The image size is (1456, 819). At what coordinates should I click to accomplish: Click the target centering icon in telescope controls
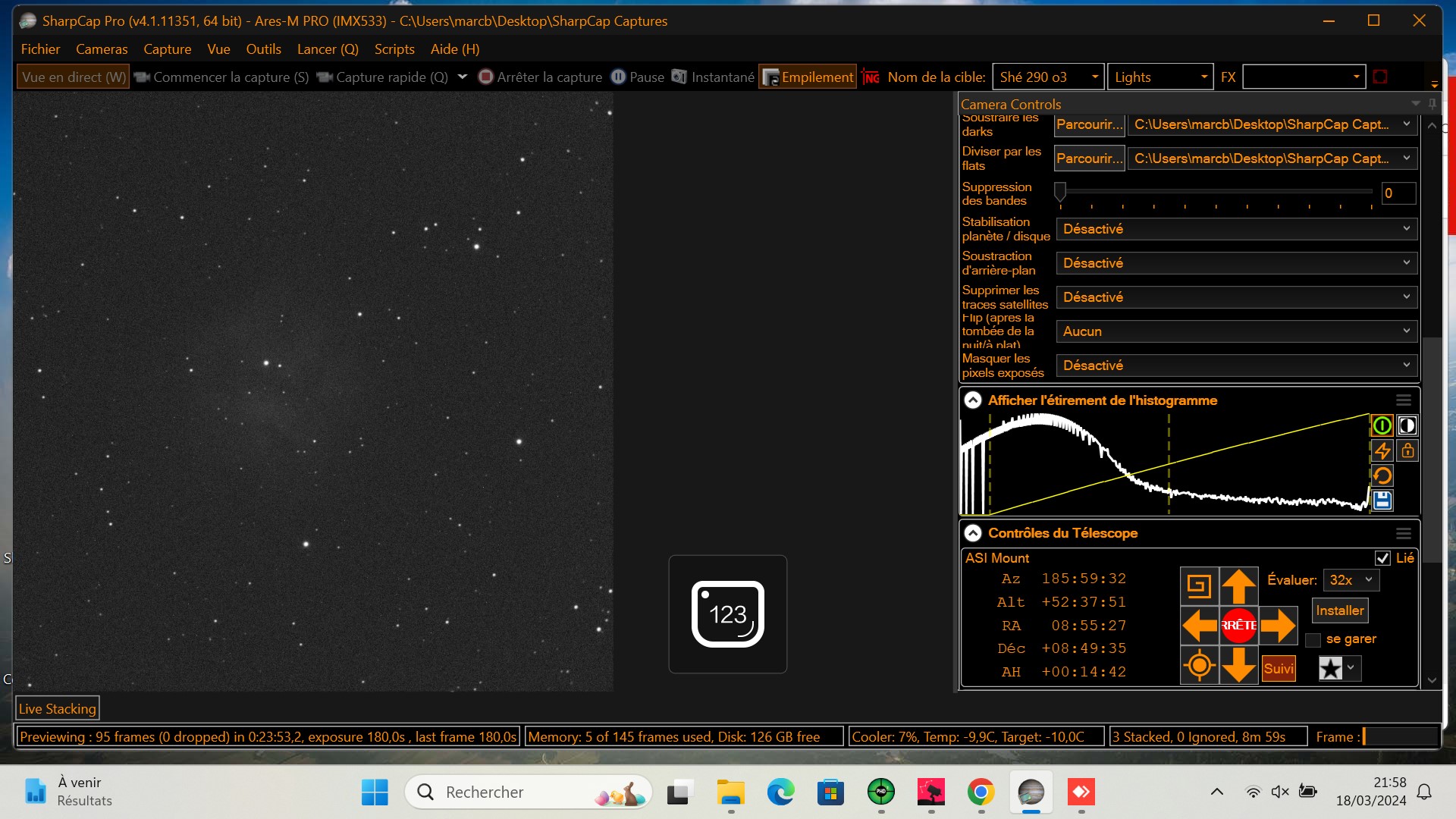[x=1200, y=665]
